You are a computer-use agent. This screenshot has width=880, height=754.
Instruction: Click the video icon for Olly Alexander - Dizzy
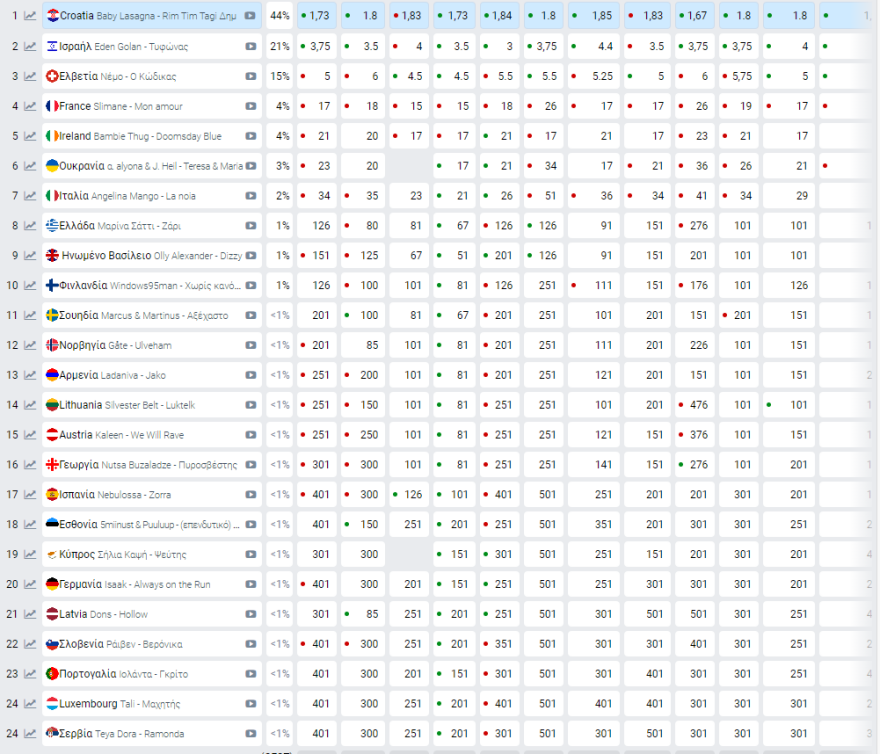pyautogui.click(x=250, y=256)
